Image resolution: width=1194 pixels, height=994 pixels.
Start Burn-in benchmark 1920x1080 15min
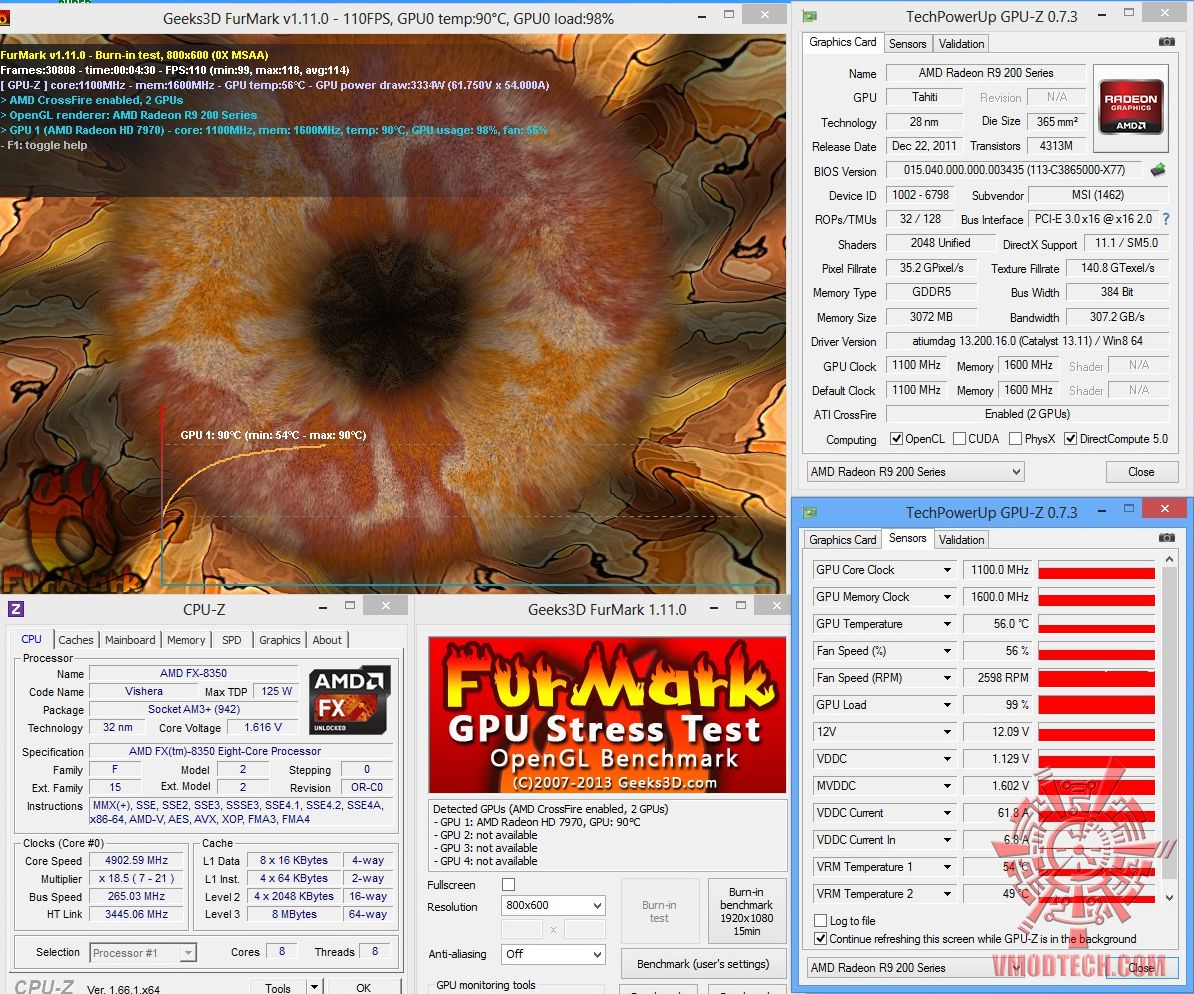[746, 912]
